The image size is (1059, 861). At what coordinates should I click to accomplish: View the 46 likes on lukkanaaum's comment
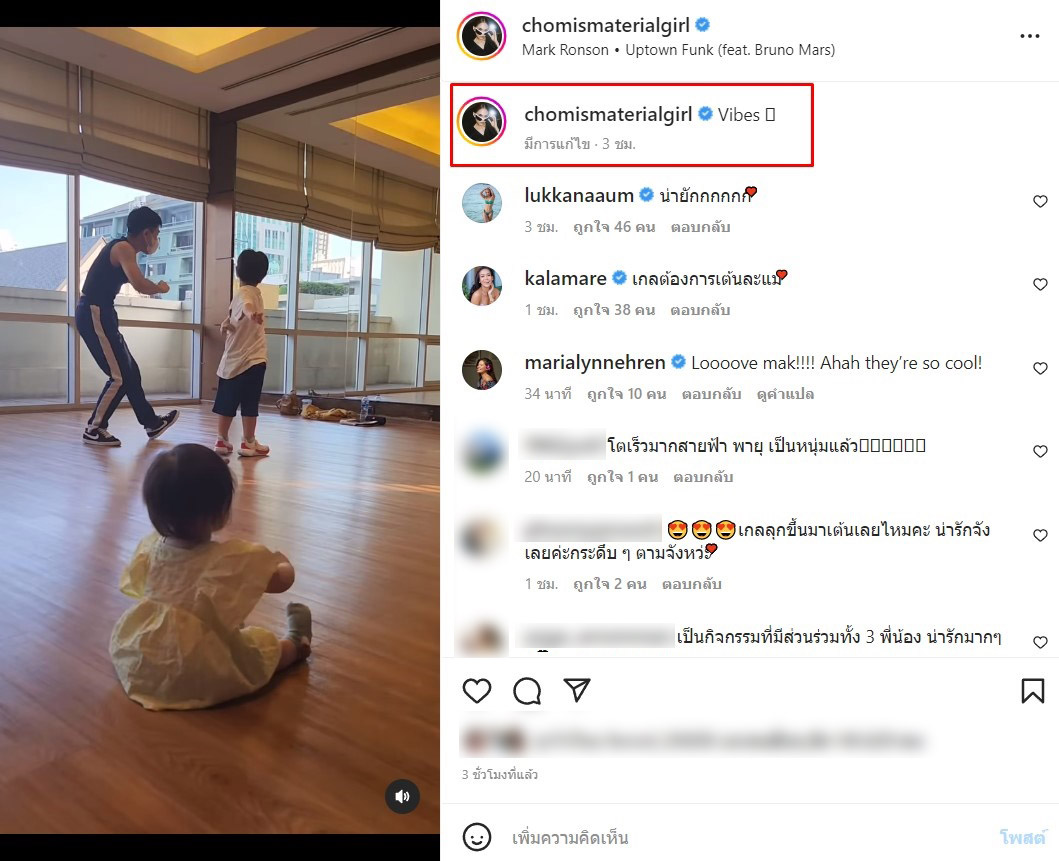click(614, 227)
